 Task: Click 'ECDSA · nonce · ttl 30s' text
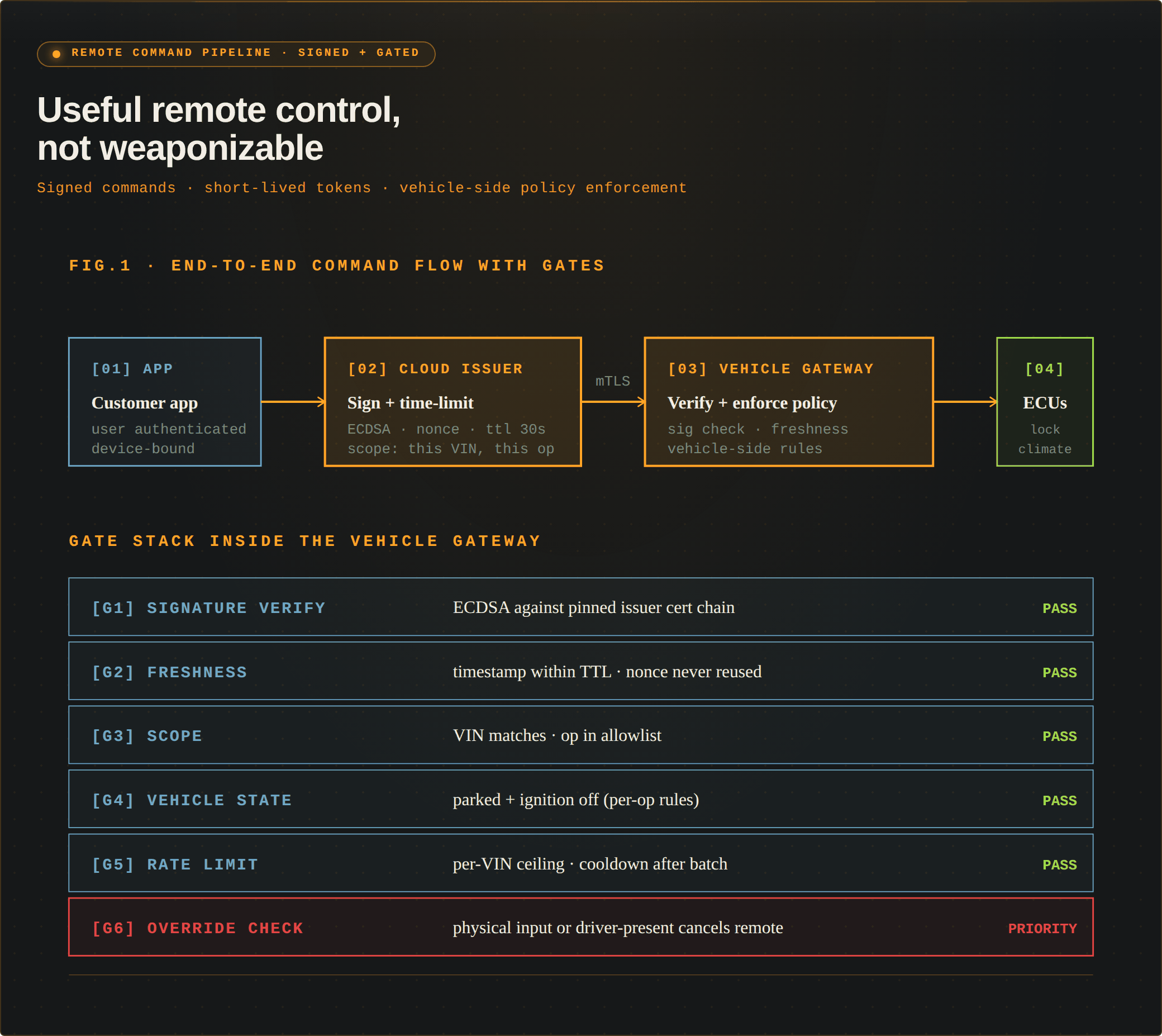(447, 429)
